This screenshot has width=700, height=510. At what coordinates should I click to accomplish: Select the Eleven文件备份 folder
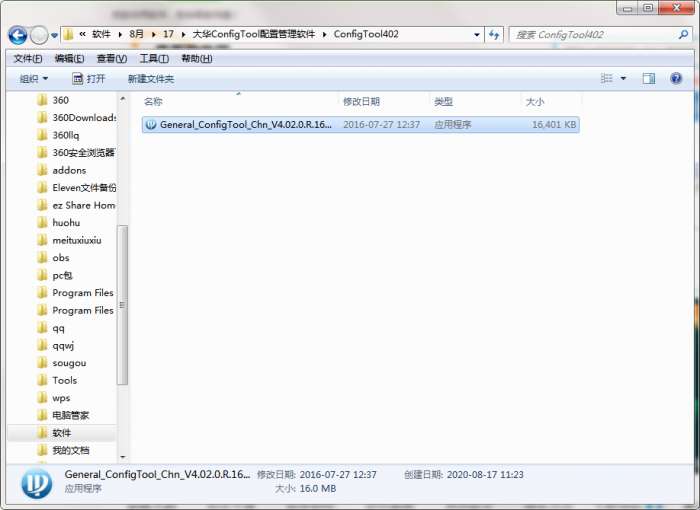click(84, 188)
